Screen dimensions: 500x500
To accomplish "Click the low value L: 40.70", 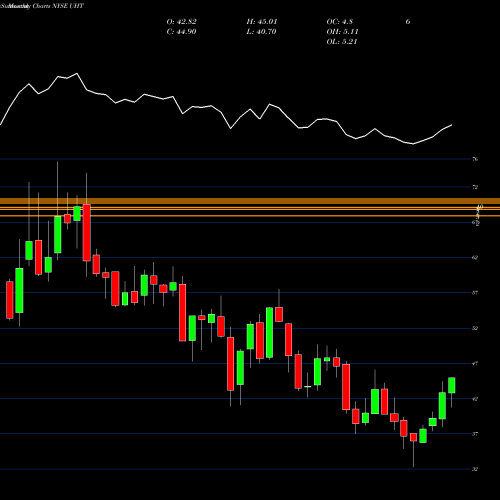I will point(262,32).
